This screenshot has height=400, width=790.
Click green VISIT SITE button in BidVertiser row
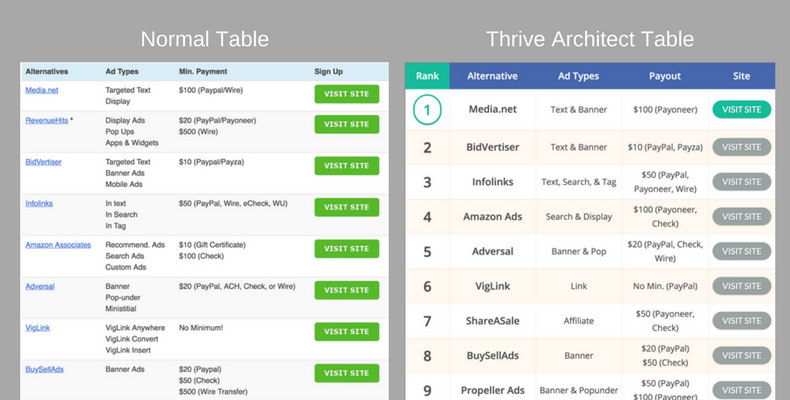347,166
